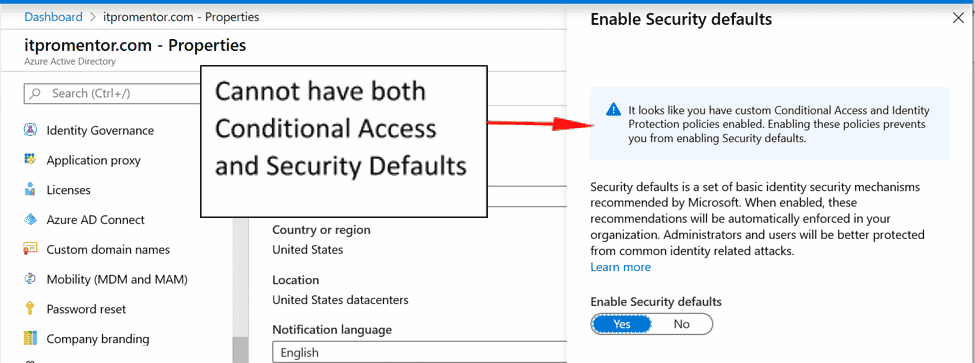Open the Learn more link
The width and height of the screenshot is (975, 363).
click(621, 267)
